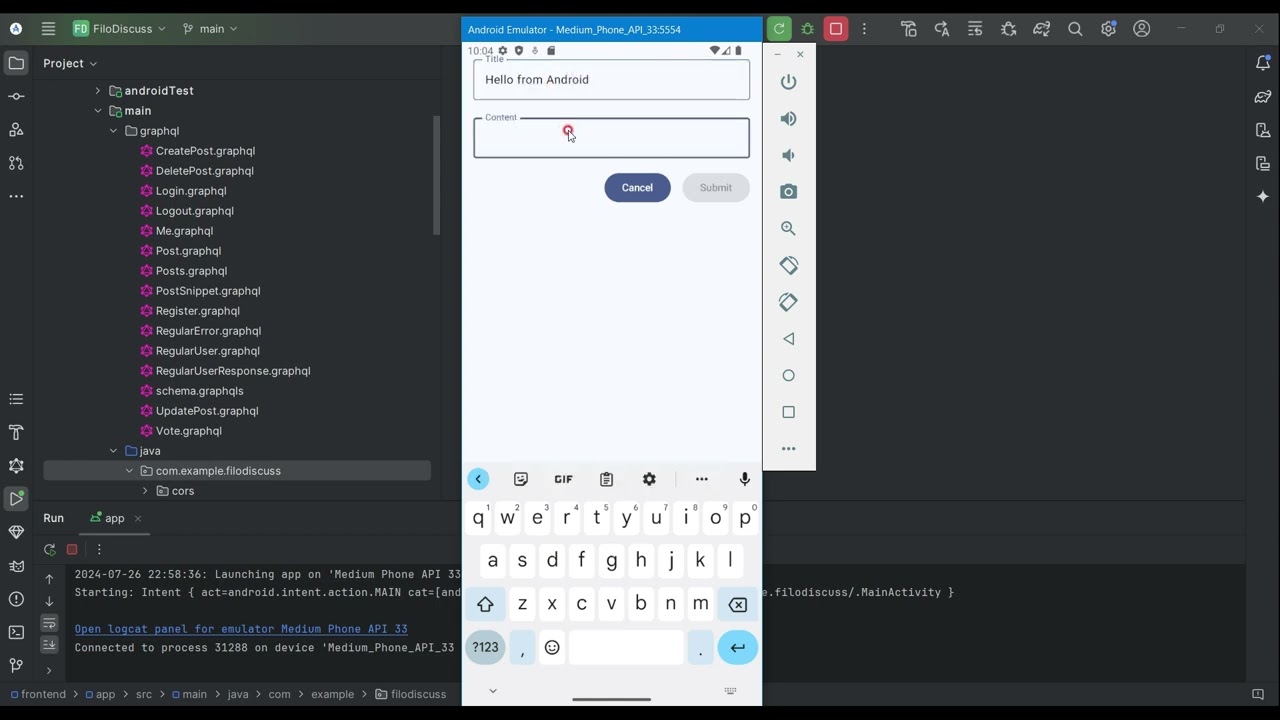Image resolution: width=1280 pixels, height=720 pixels.
Task: Open the user account icon
Action: (x=1142, y=29)
